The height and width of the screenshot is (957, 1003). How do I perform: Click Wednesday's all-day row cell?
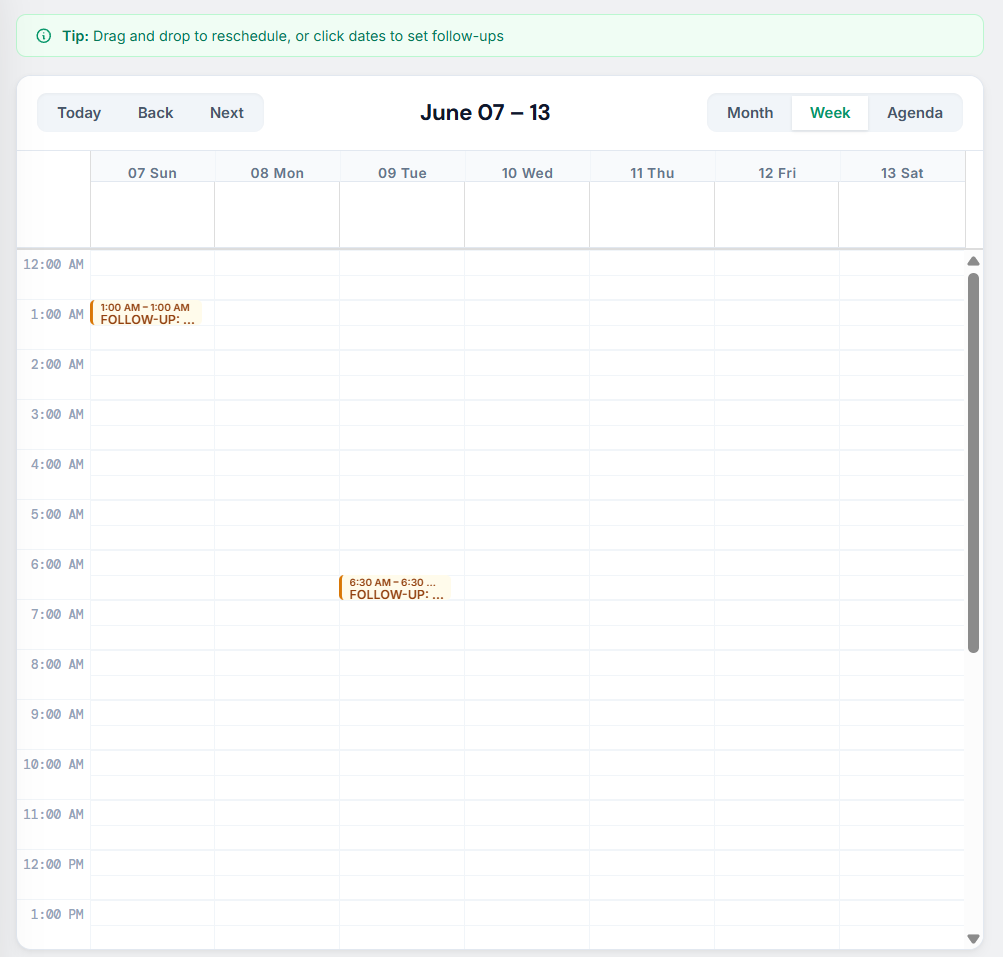527,214
